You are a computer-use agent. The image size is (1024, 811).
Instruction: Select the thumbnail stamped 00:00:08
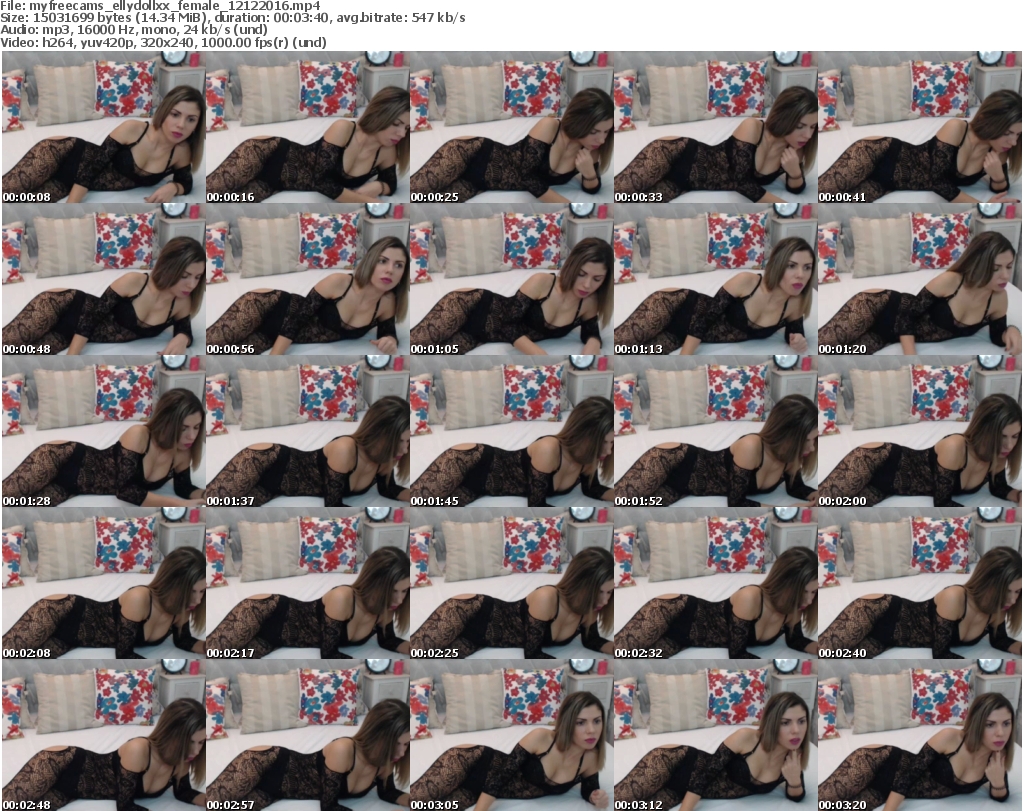click(x=104, y=127)
